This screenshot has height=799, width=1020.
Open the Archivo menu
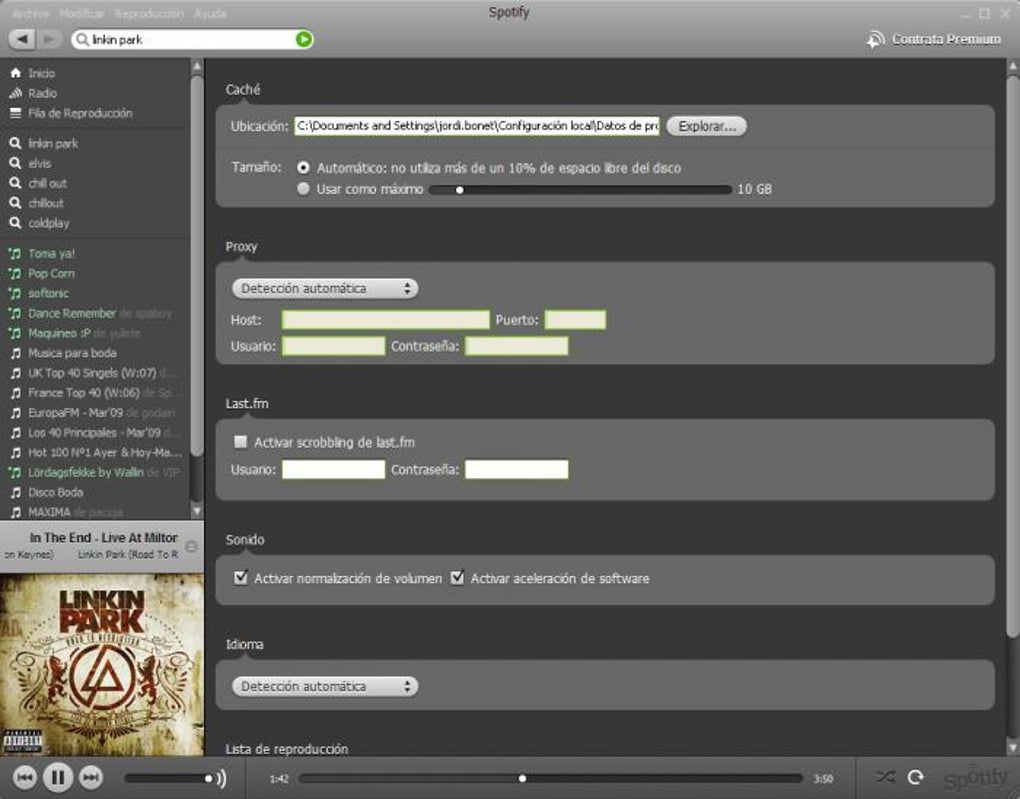click(31, 14)
